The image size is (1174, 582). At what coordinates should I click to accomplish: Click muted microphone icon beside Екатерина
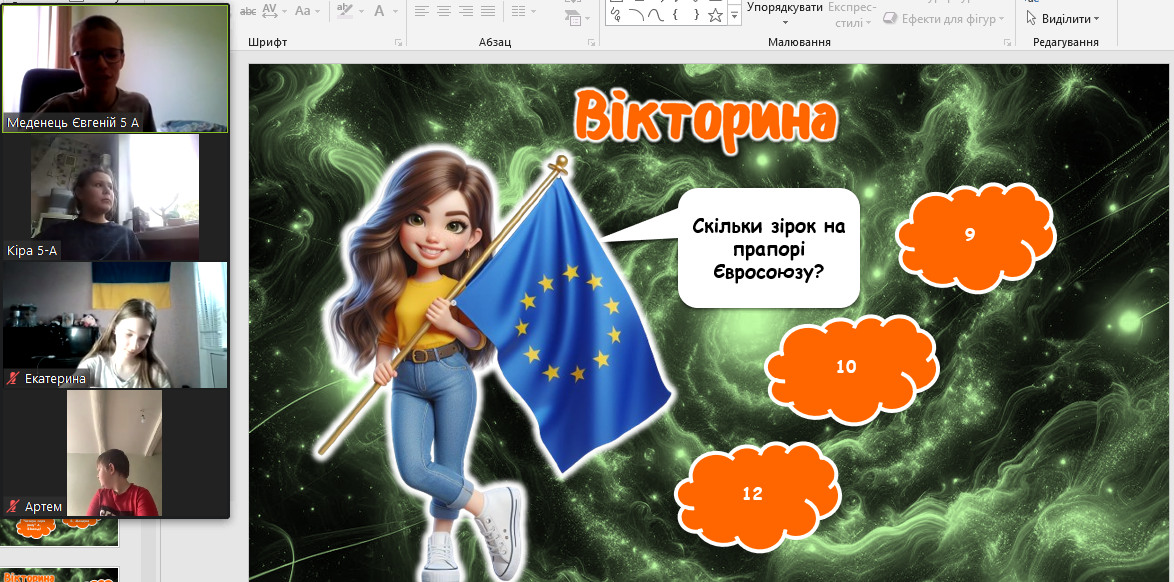(13, 379)
